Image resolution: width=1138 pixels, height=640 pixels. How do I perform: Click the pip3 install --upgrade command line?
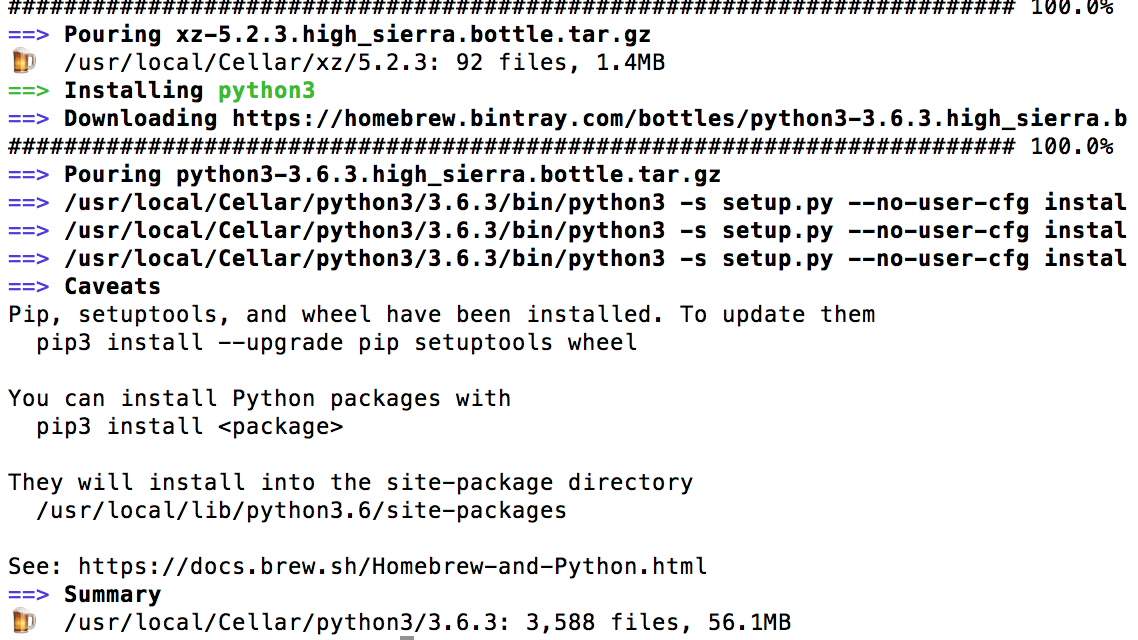(x=337, y=343)
